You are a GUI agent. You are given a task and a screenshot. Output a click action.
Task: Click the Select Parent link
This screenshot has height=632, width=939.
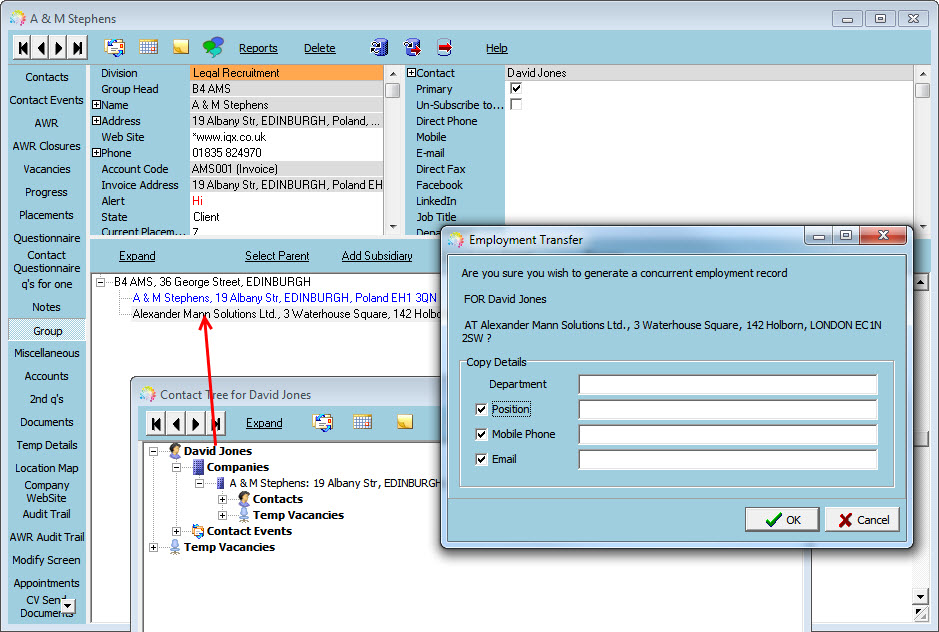coord(277,256)
